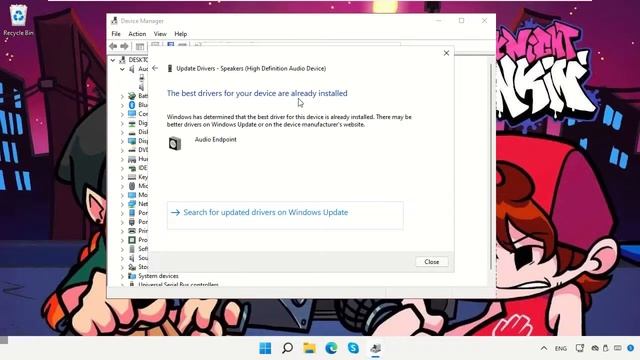Open File Explorer from taskbar
Screen dimensions: 640x360
coord(309,348)
